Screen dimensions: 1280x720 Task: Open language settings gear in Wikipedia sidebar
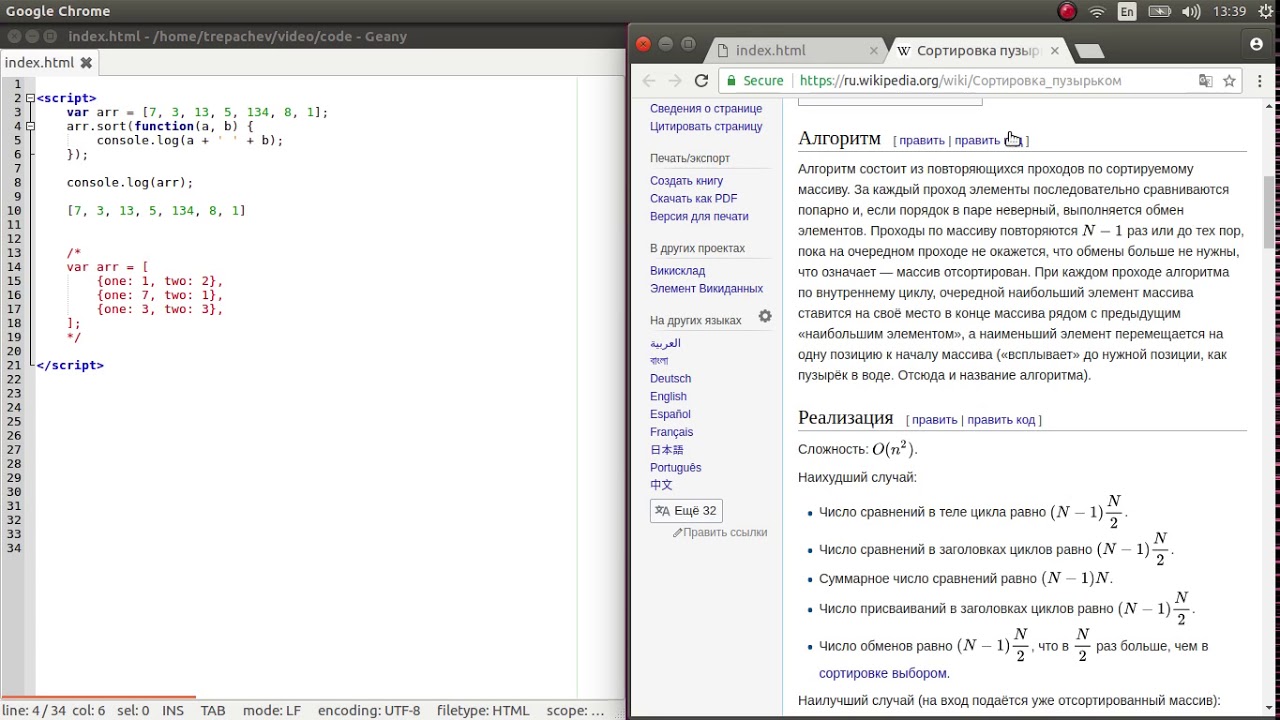765,316
